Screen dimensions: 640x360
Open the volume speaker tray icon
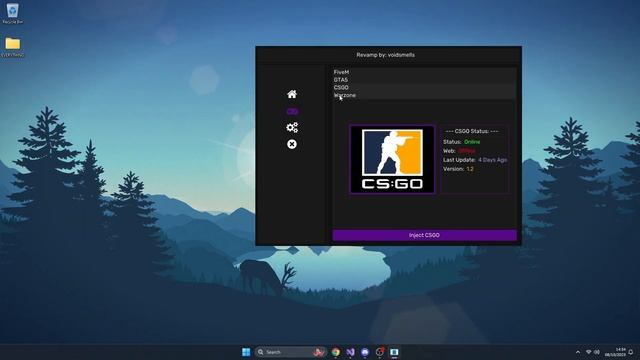pos(597,352)
